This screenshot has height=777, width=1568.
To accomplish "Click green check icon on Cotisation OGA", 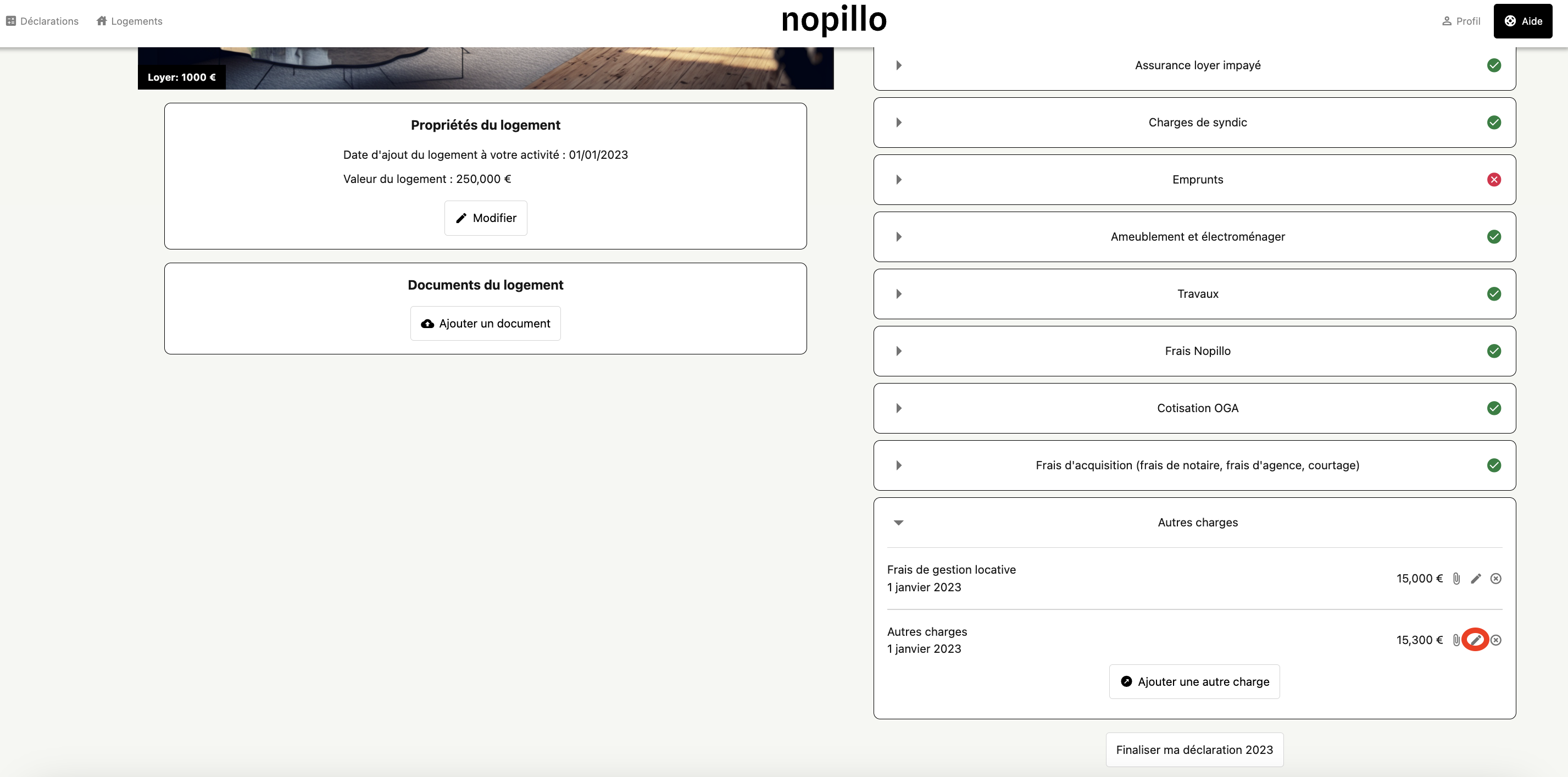I will [x=1494, y=408].
